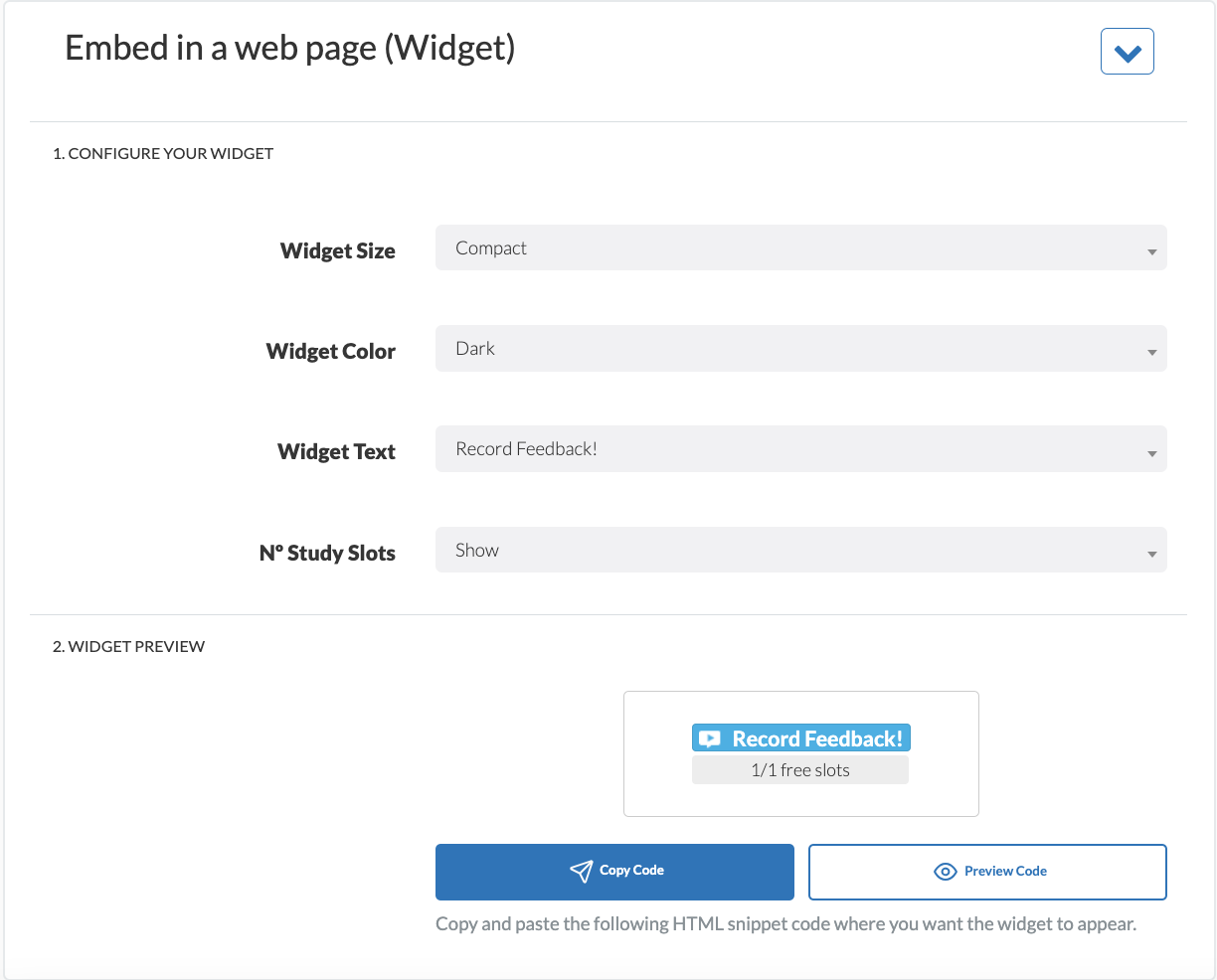
Task: Collapse the widget panel using the blue chevron
Action: 1127,51
